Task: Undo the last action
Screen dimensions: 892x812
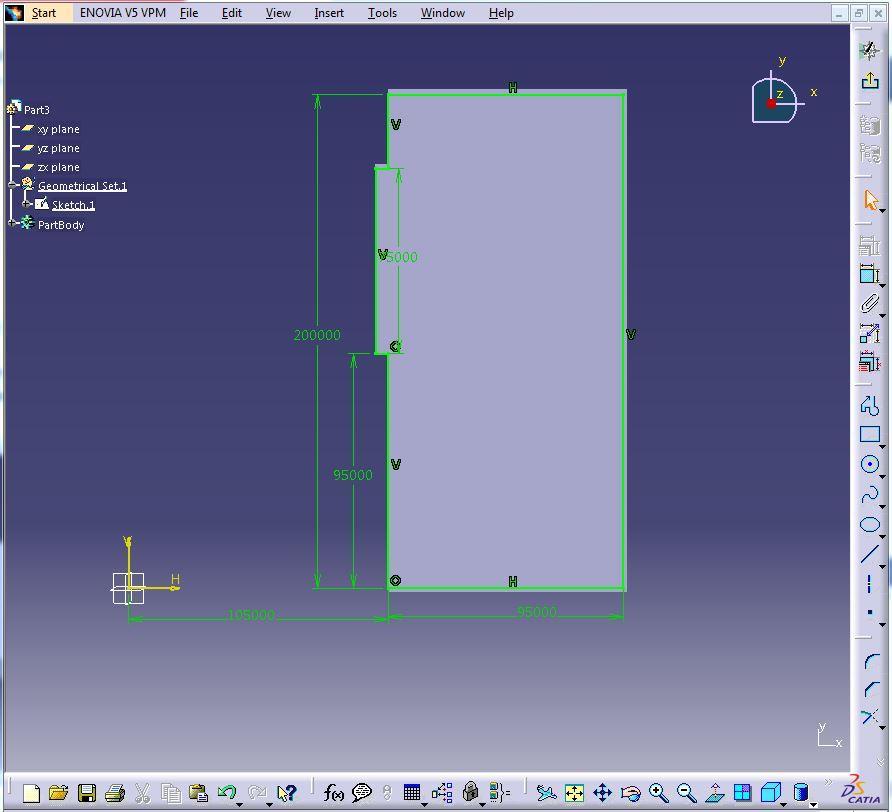Action: 226,792
